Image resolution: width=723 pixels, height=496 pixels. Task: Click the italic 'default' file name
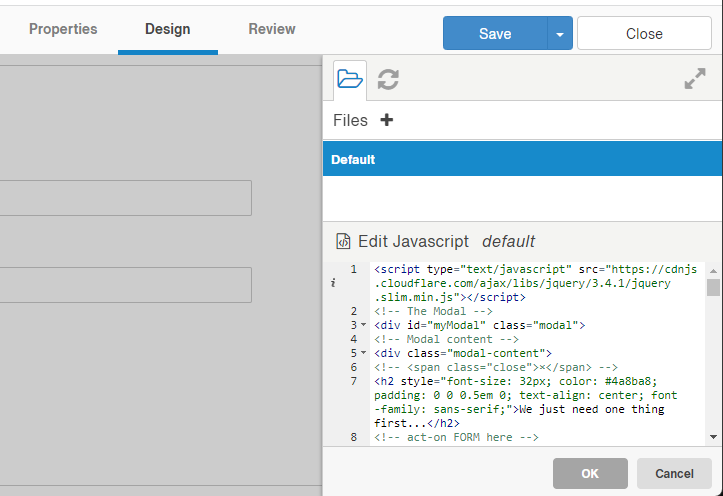(x=509, y=241)
